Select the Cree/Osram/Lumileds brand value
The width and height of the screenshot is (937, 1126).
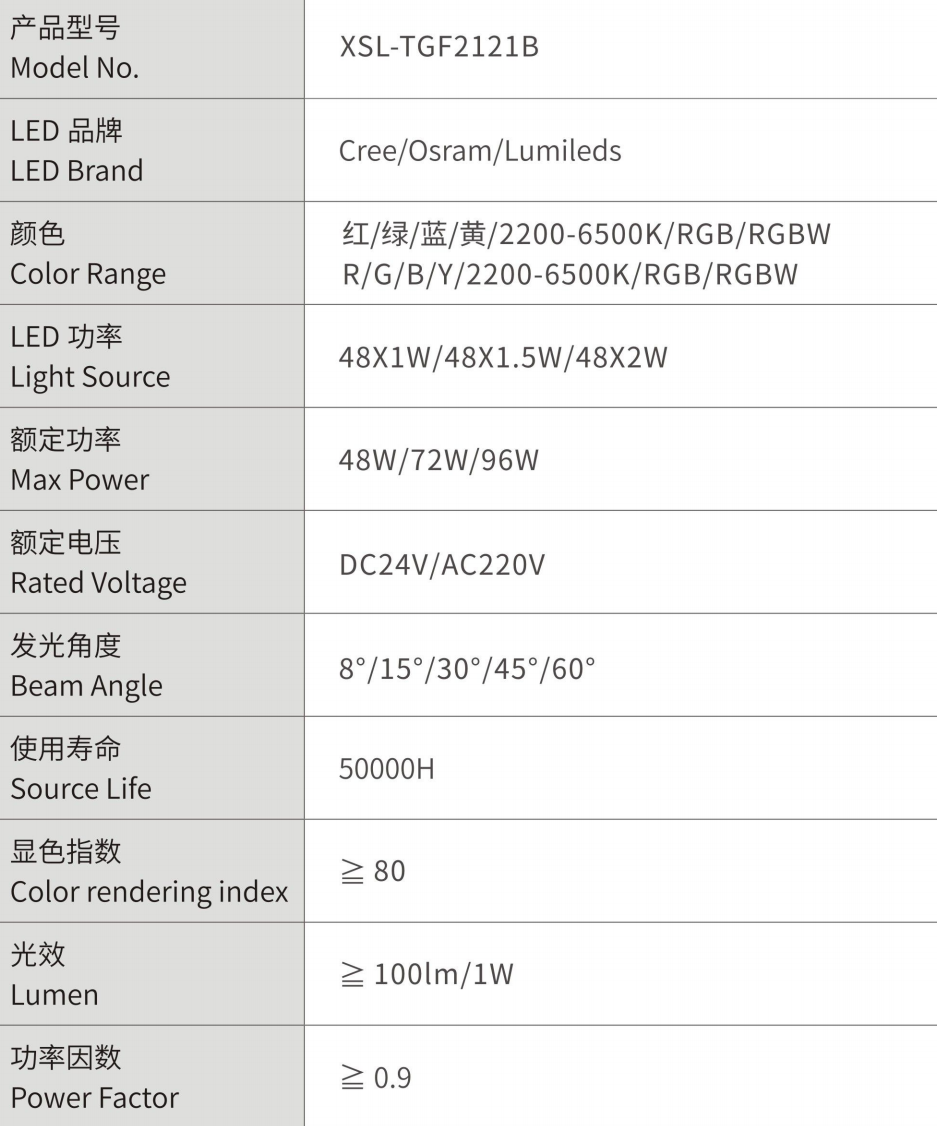(x=480, y=151)
